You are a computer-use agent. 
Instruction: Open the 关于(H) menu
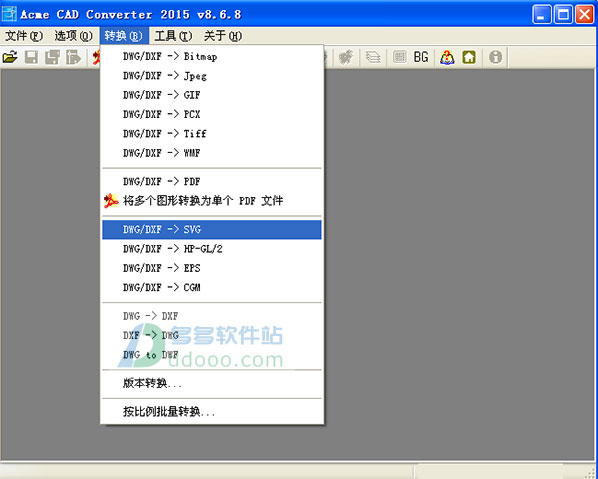click(x=223, y=36)
